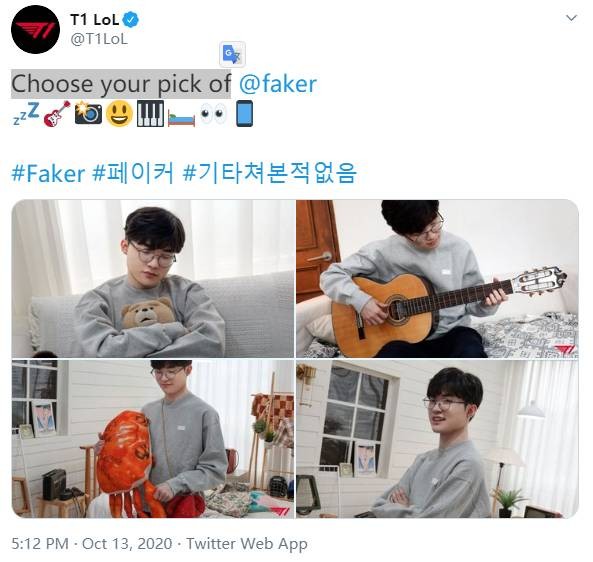The width and height of the screenshot is (593, 562).
Task: Open the T1 LoL profile avatar
Action: [35, 29]
